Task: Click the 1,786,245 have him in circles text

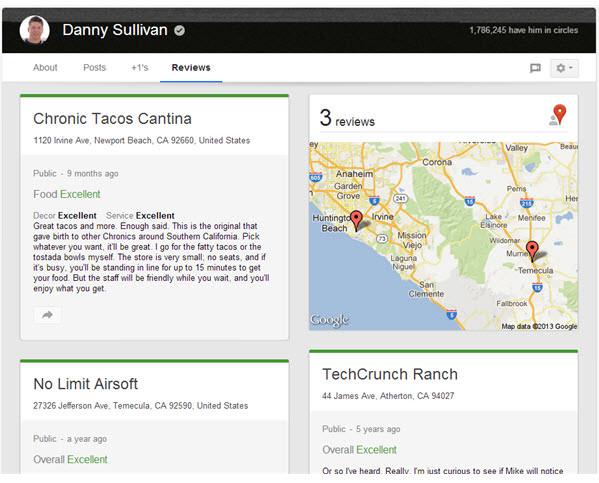Action: pyautogui.click(x=524, y=30)
